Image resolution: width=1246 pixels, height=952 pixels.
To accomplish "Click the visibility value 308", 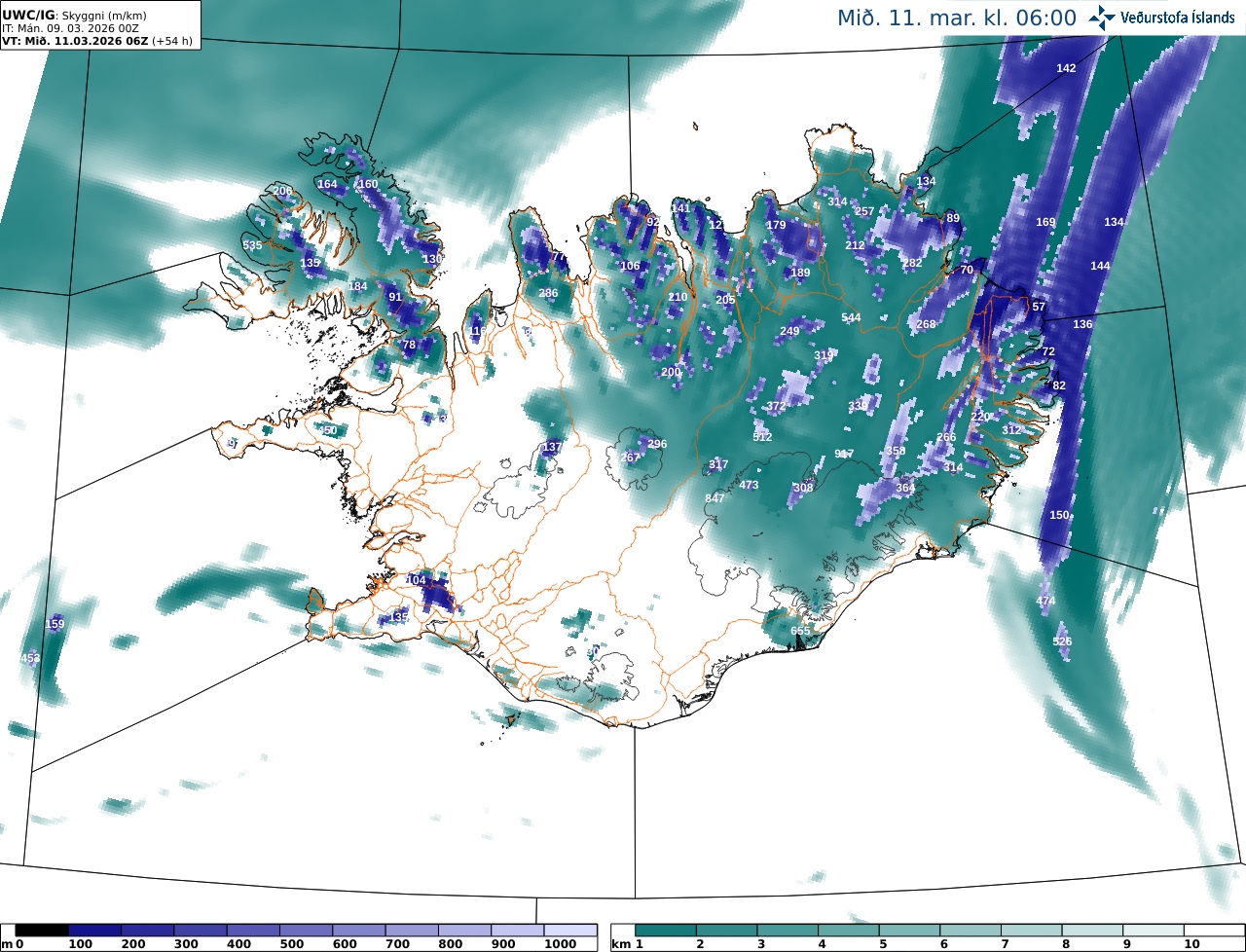I will (803, 488).
